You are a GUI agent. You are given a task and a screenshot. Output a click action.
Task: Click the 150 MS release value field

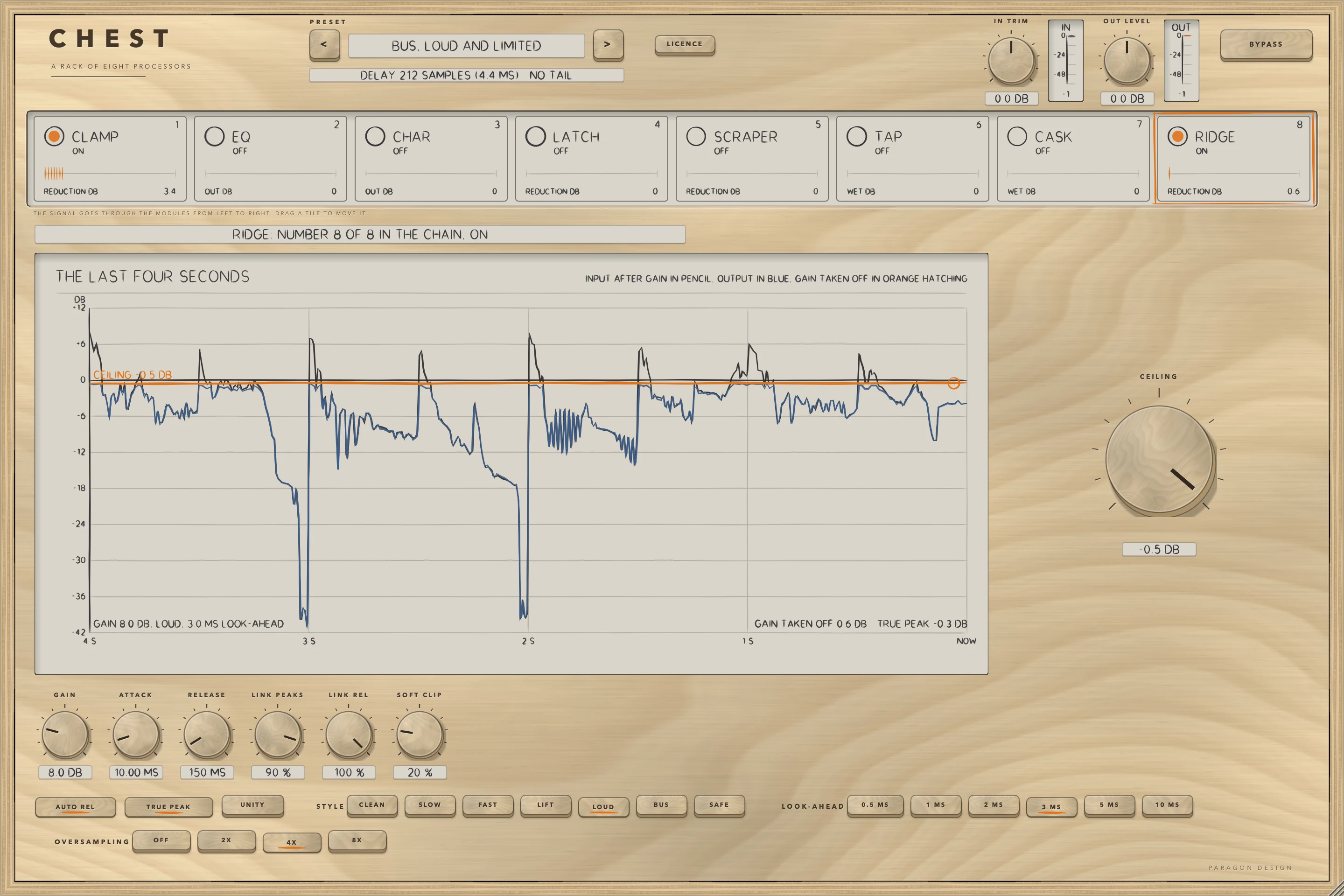[207, 773]
